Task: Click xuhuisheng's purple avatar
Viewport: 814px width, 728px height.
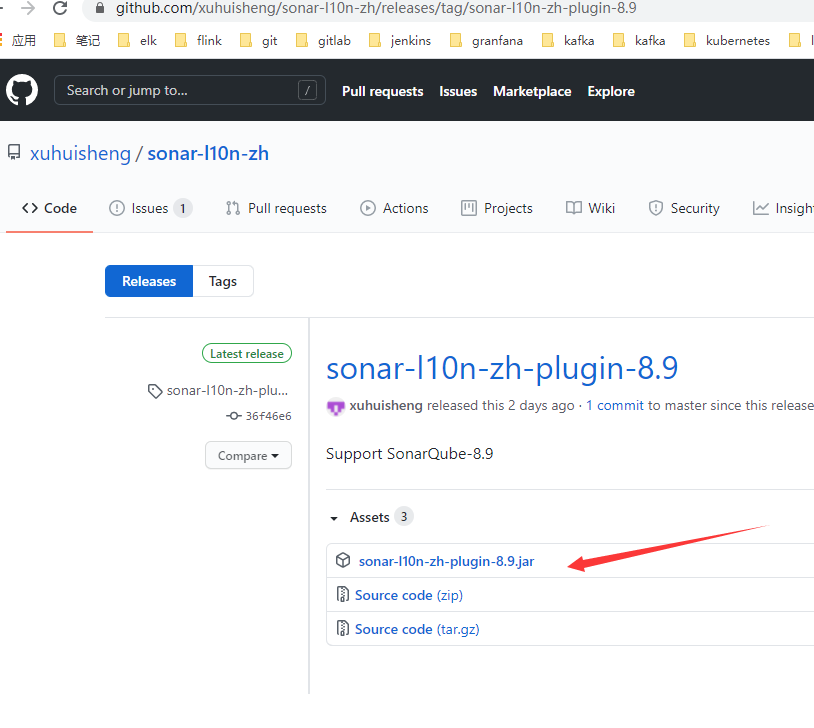Action: point(335,407)
